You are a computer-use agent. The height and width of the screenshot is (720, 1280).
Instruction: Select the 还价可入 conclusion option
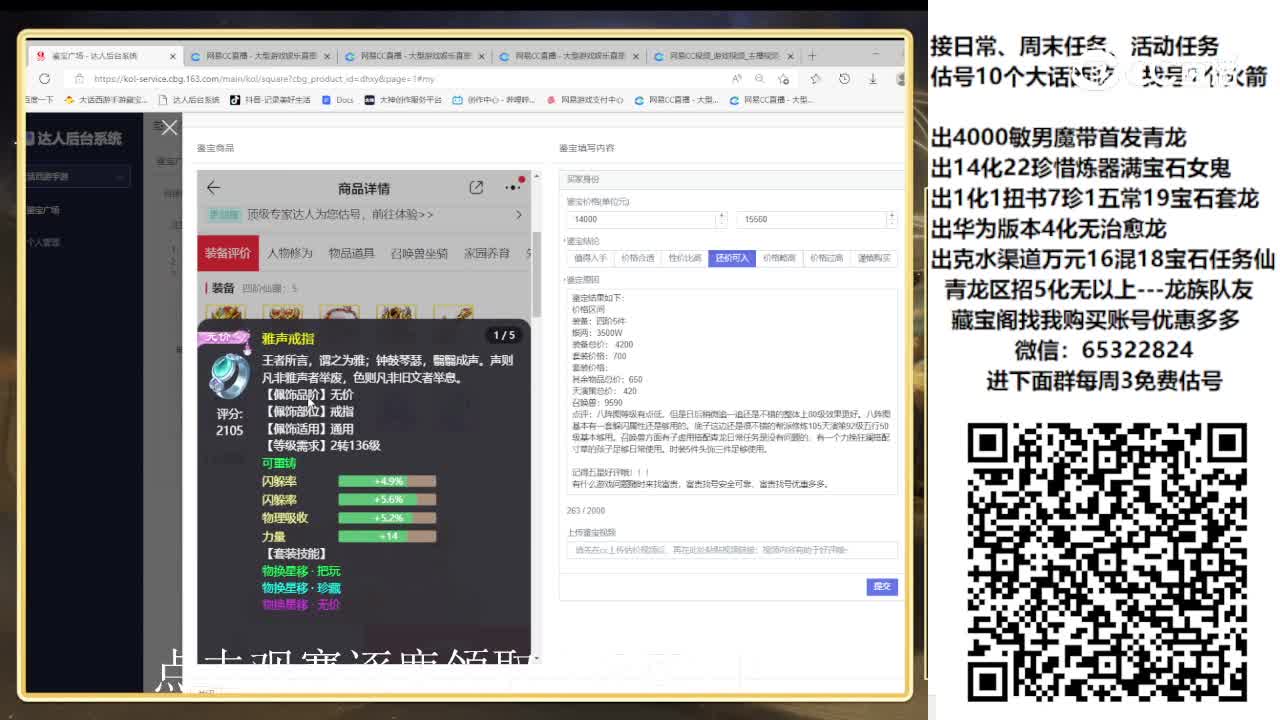(x=732, y=258)
